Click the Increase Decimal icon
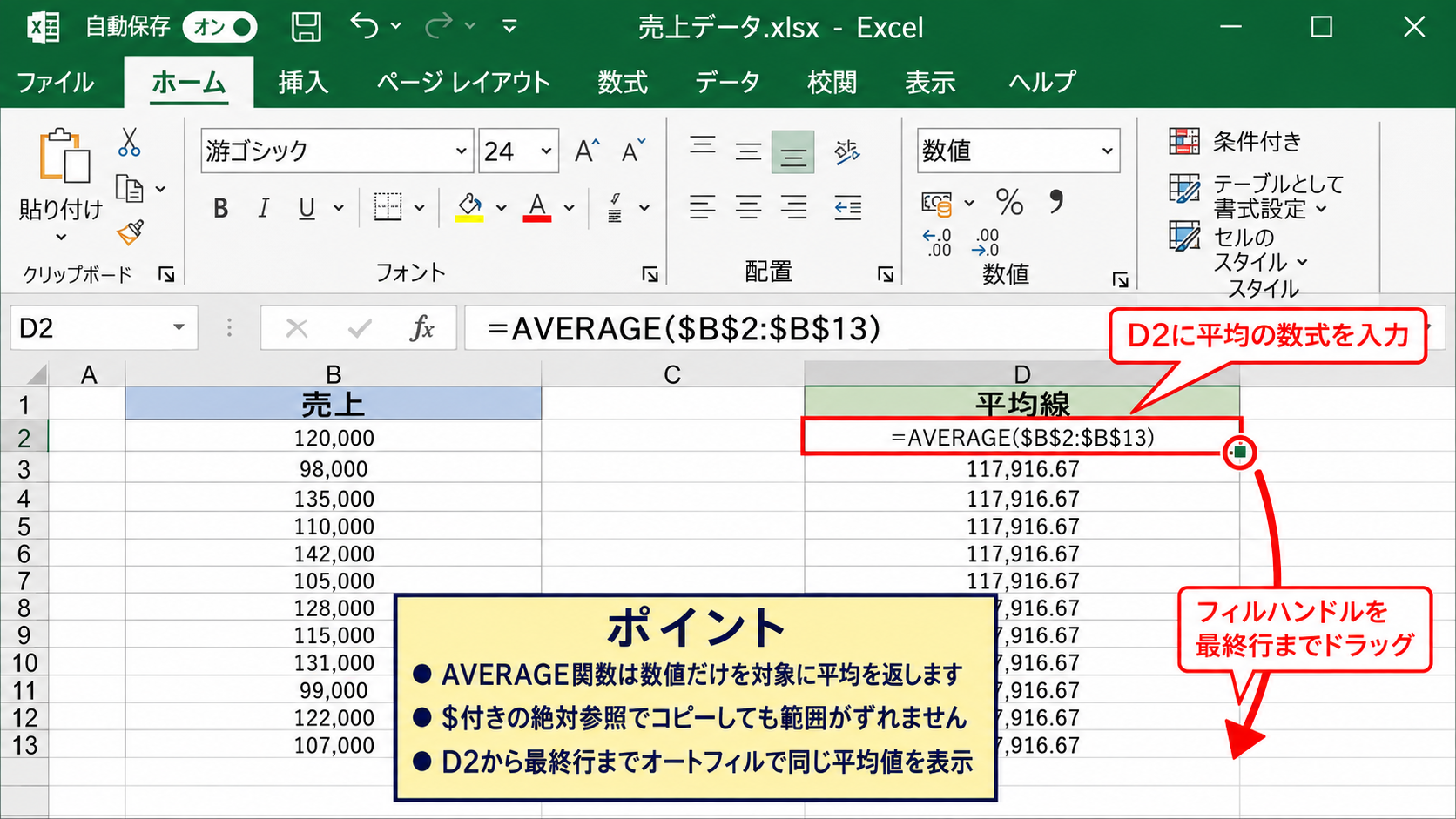This screenshot has width=1456, height=819. pos(937,243)
